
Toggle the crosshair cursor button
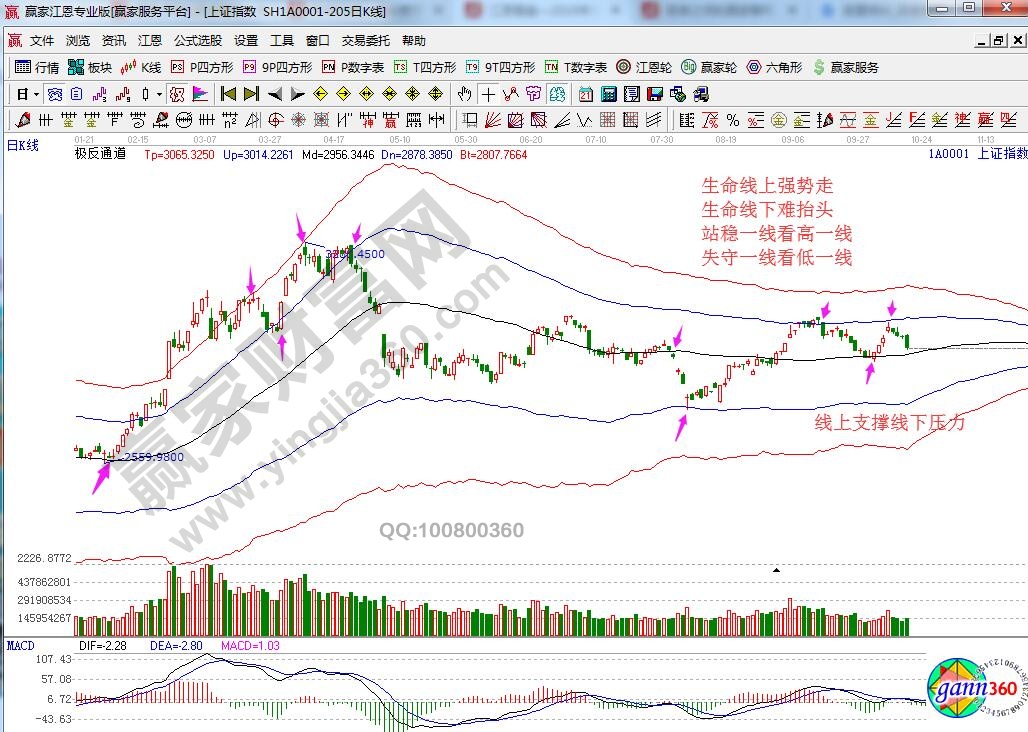click(488, 94)
